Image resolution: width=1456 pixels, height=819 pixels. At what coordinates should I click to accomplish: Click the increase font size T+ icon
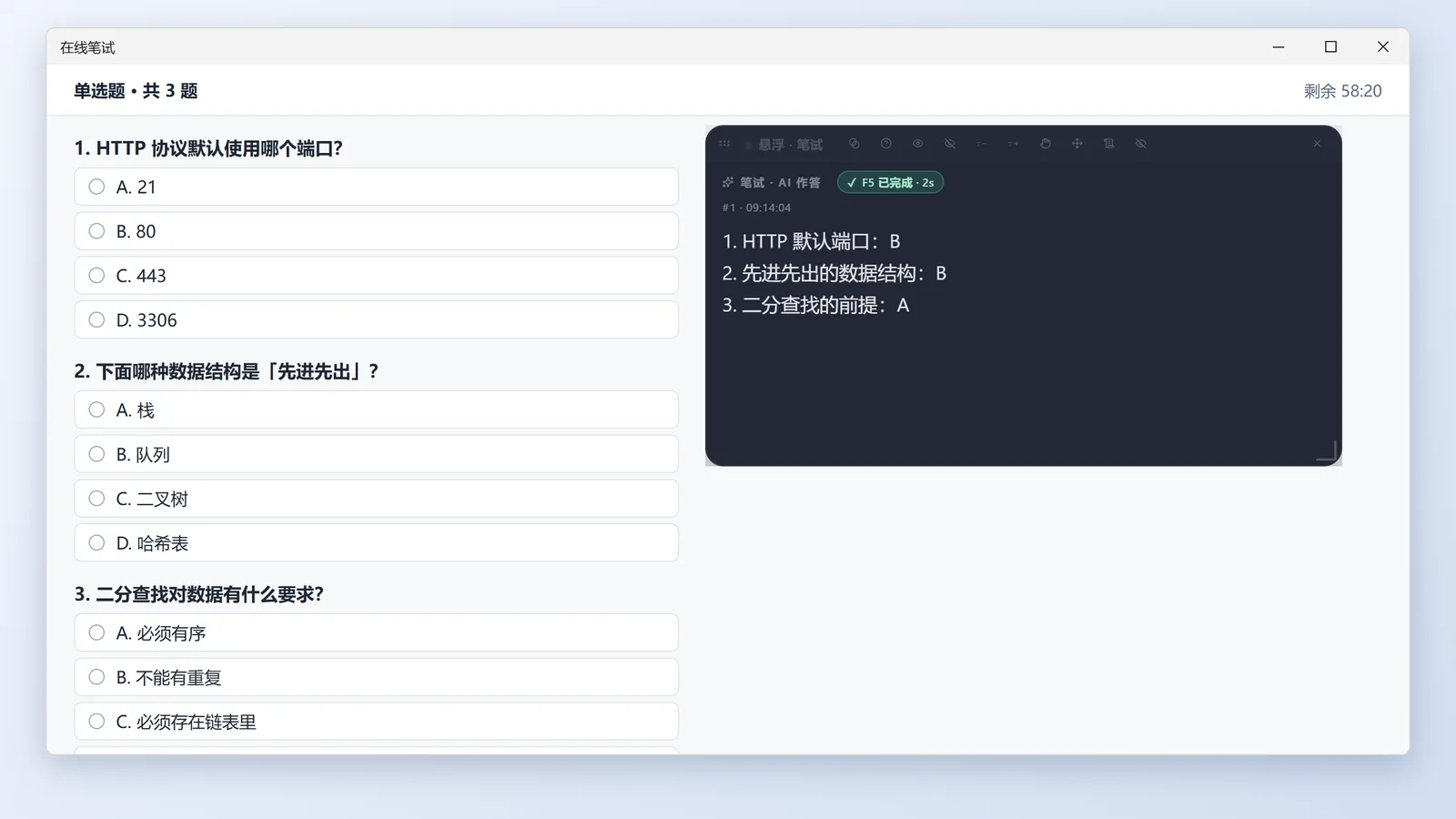[1013, 144]
